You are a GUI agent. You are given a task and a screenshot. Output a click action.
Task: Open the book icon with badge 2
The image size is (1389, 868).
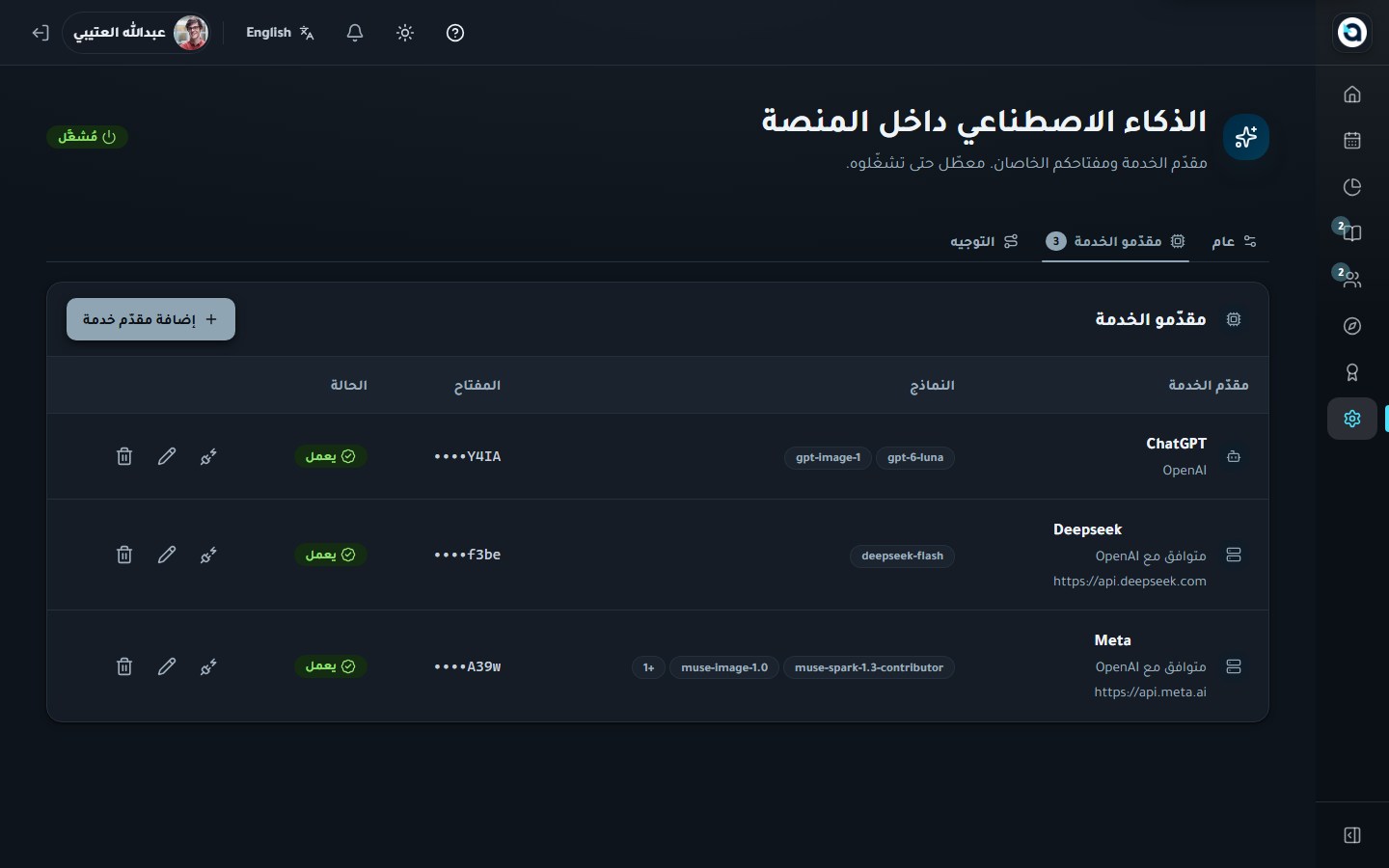pos(1352,232)
